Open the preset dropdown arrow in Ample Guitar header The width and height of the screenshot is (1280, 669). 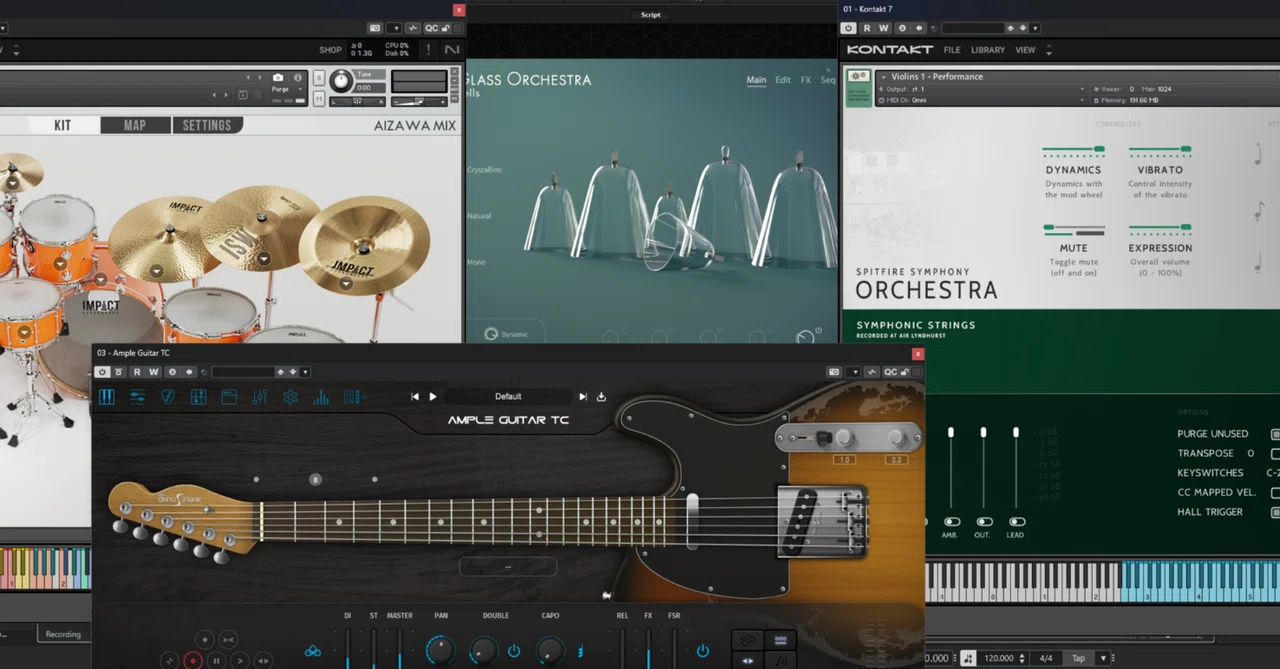point(305,372)
